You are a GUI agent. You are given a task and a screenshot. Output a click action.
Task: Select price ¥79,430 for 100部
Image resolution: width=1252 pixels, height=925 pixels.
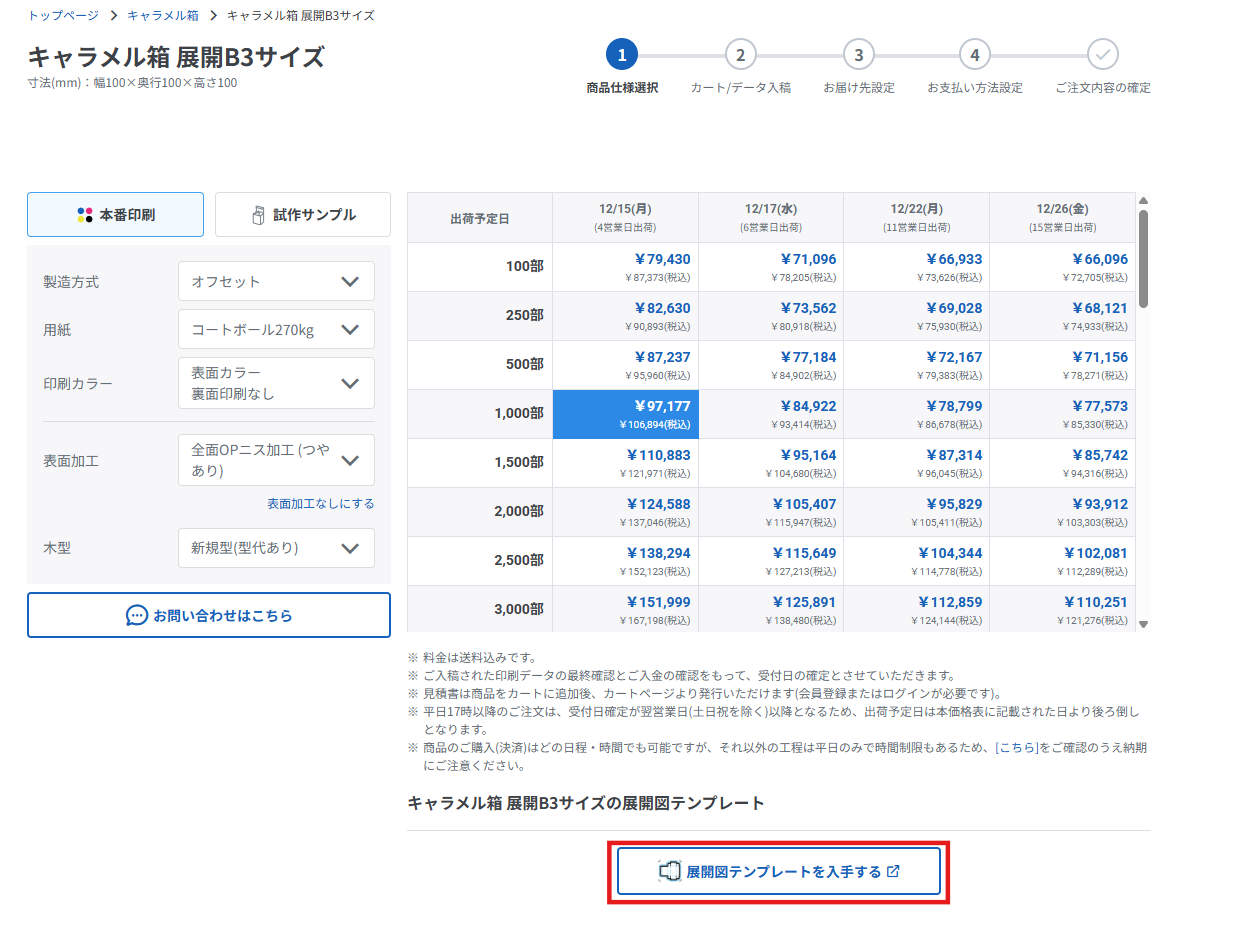[625, 267]
